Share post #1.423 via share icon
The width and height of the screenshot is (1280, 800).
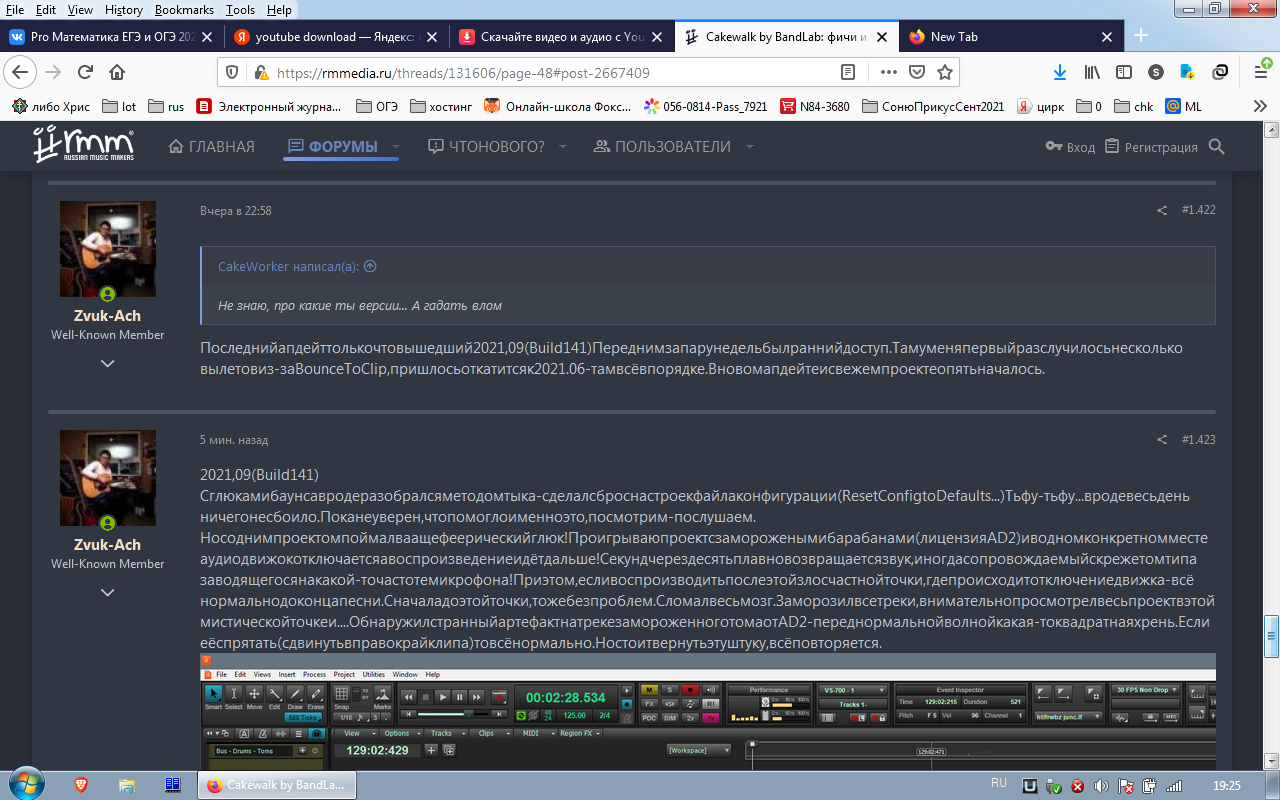1162,440
